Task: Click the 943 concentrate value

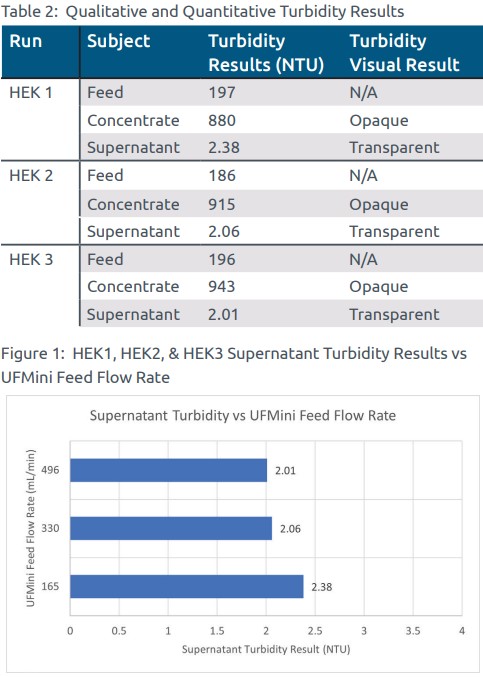Action: 222,286
